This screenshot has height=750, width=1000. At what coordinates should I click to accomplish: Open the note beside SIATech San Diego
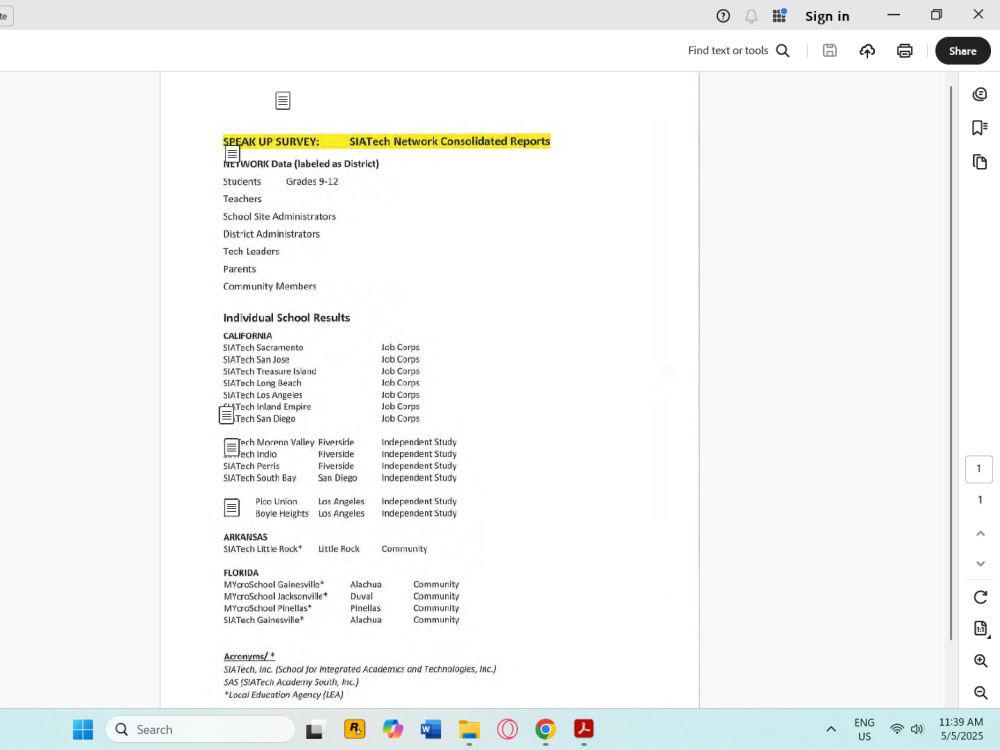tap(226, 415)
